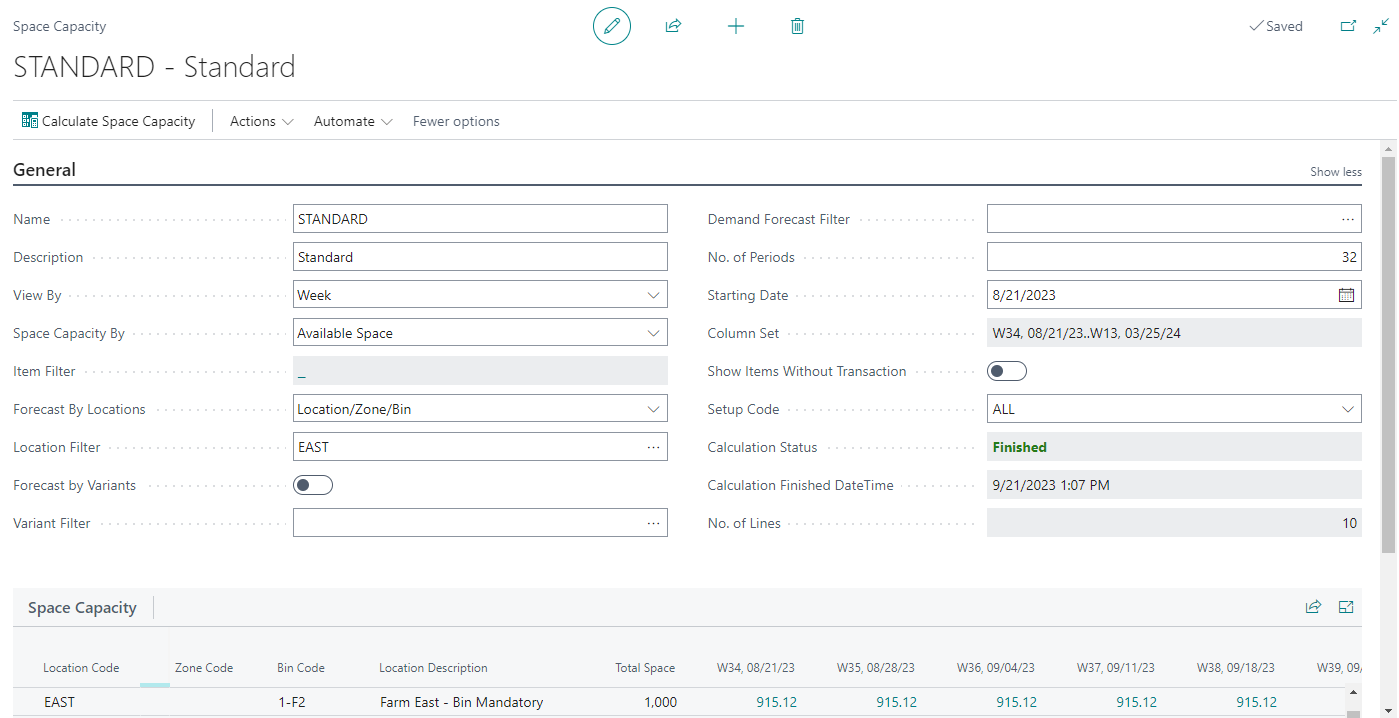Screen dimensions: 1399x718
Task: Expand Space Capacity part to full view
Action: (x=1346, y=607)
